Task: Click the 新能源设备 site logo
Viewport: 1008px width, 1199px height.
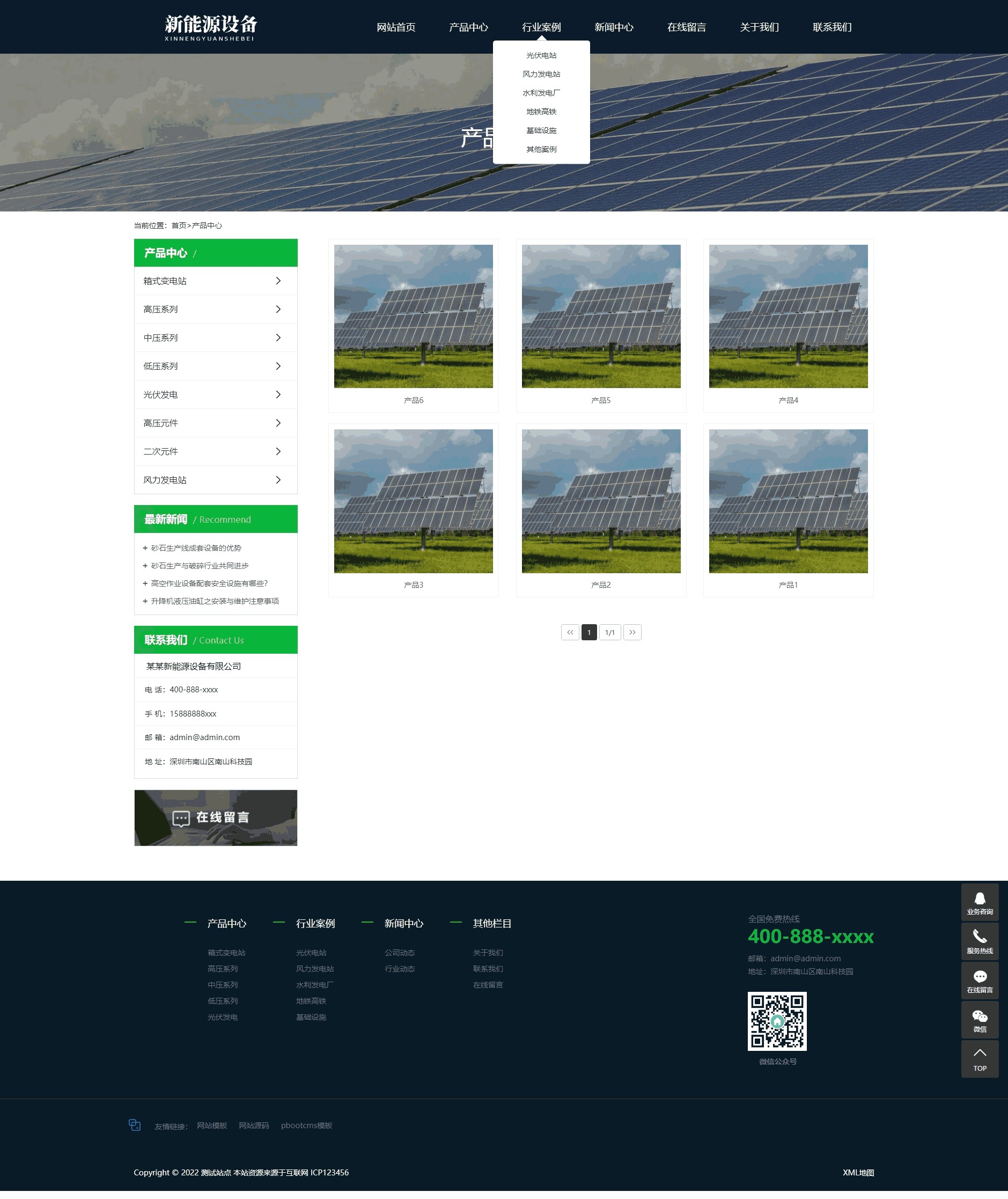Action: coord(210,27)
